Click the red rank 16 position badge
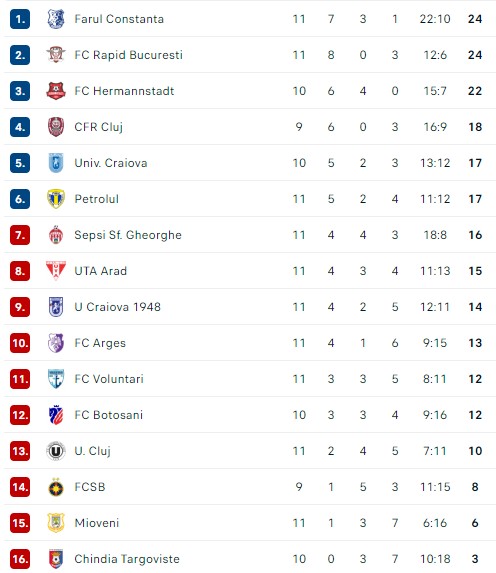This screenshot has height=573, width=496. [20, 559]
